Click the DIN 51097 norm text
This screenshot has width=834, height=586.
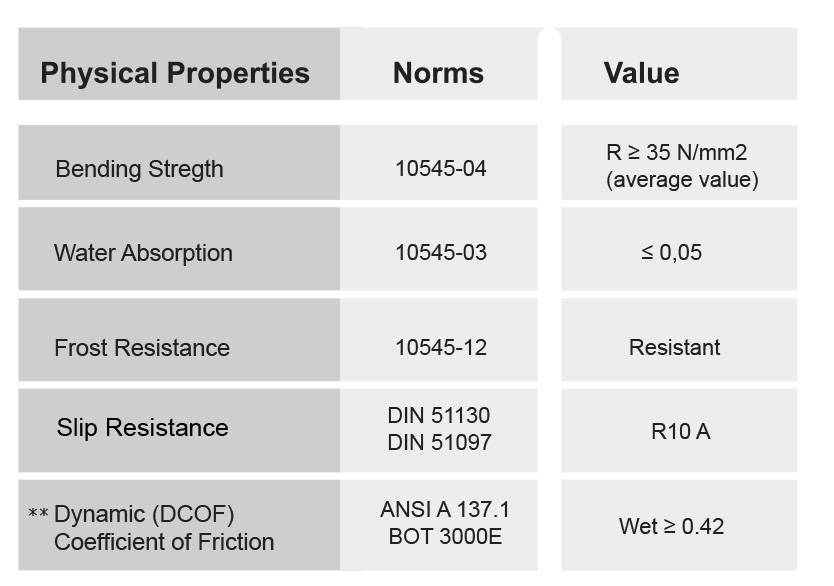(439, 442)
